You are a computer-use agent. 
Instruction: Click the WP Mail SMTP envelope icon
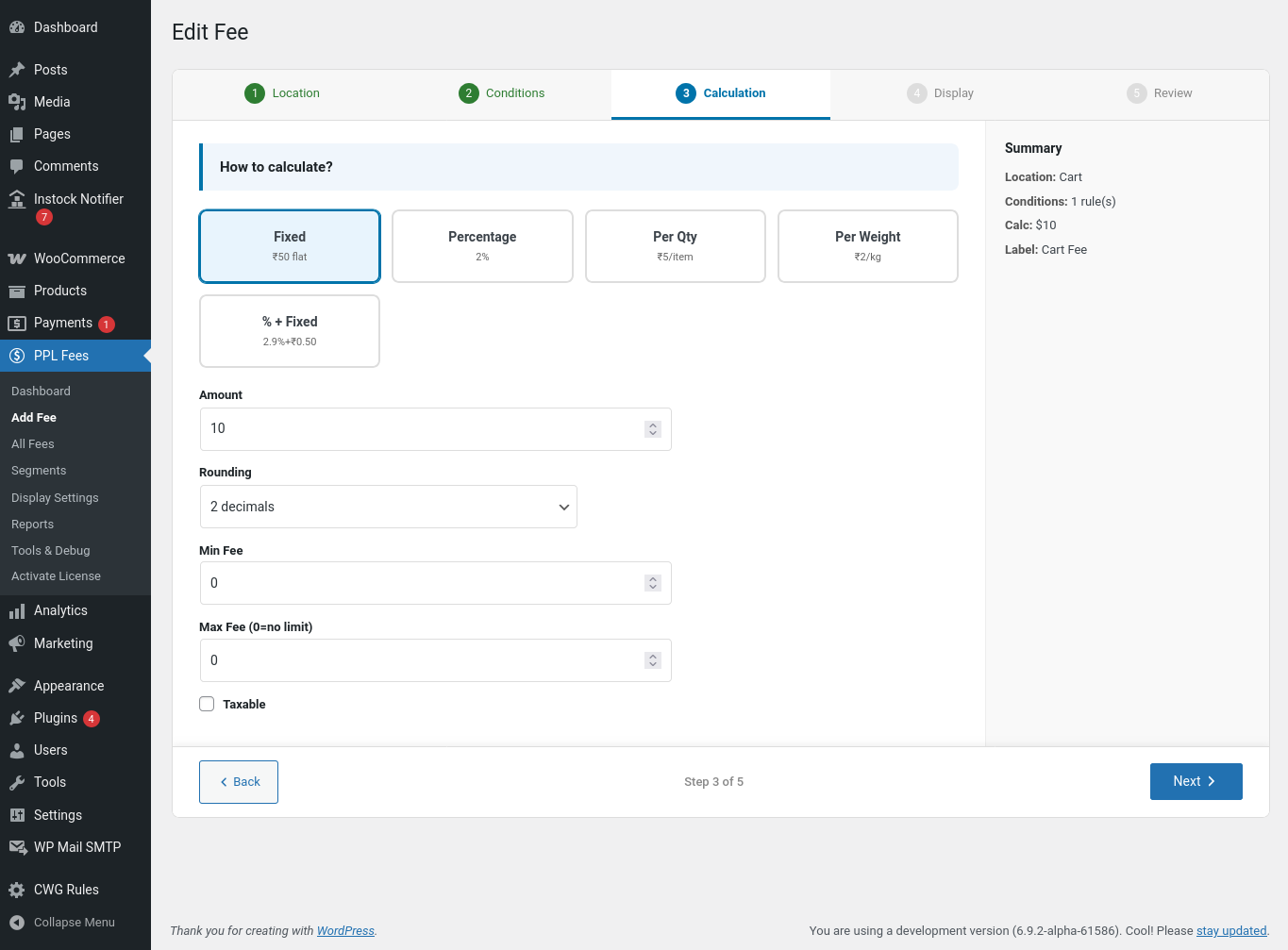pyautogui.click(x=17, y=847)
